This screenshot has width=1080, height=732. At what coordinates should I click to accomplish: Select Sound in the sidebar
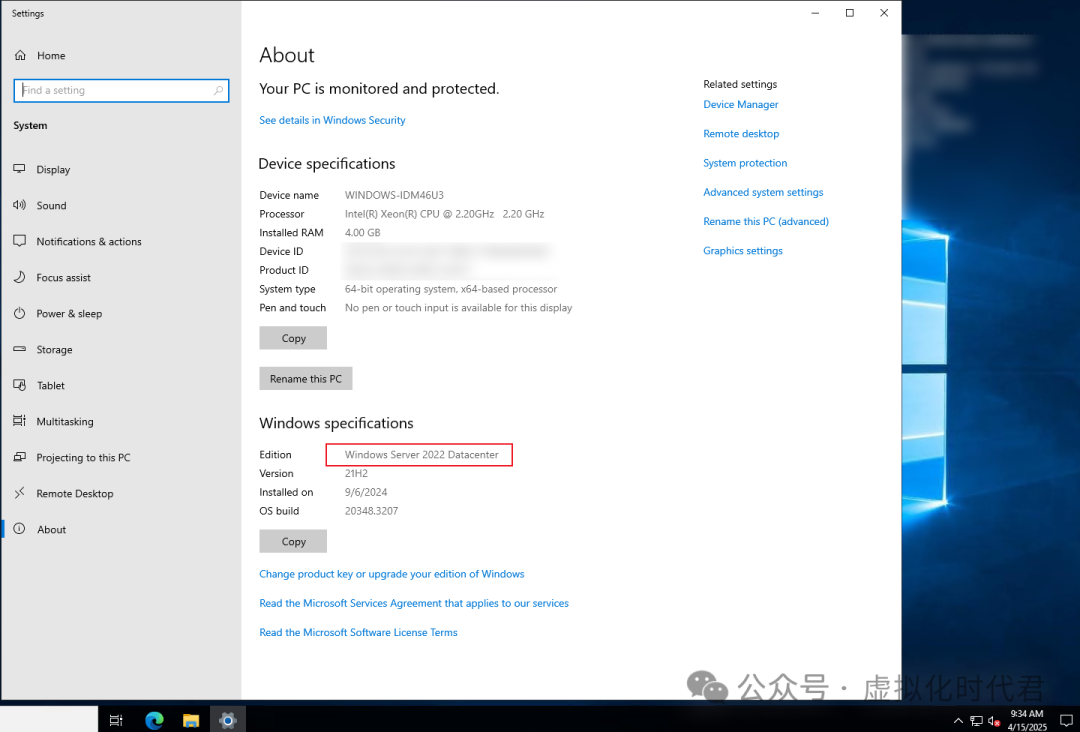pyautogui.click(x=52, y=205)
